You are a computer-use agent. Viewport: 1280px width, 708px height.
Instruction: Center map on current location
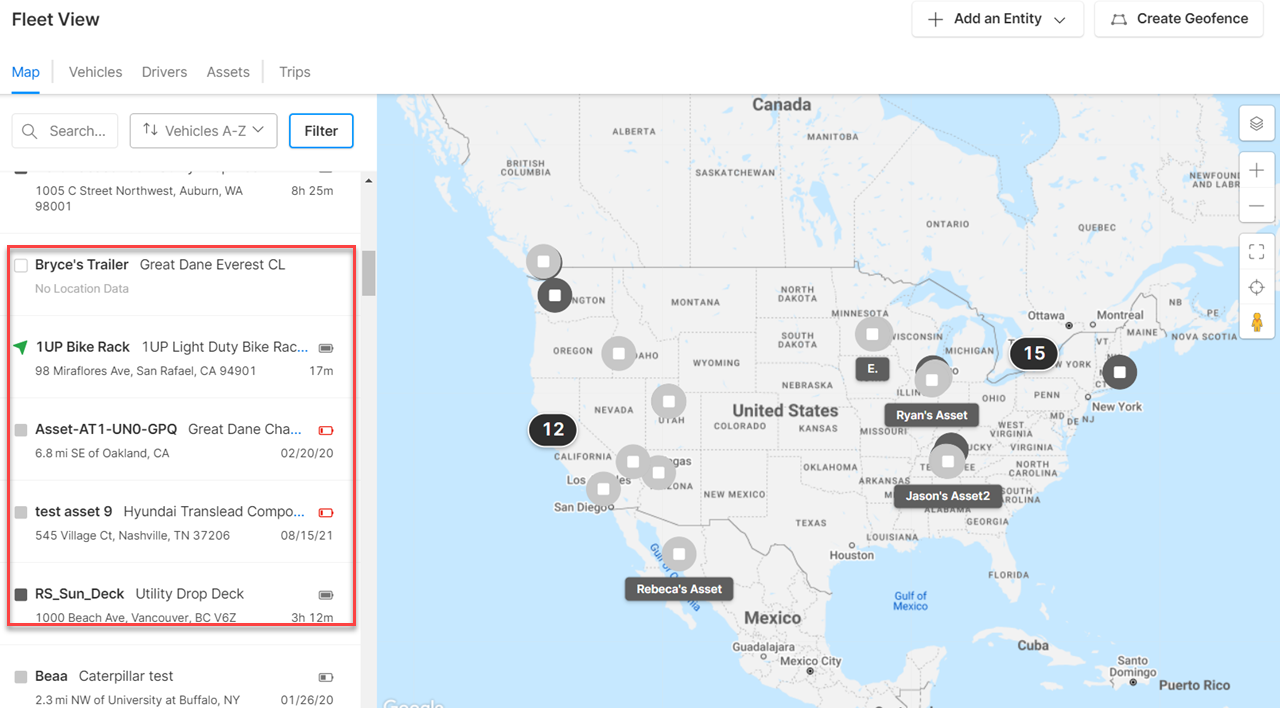(x=1256, y=288)
